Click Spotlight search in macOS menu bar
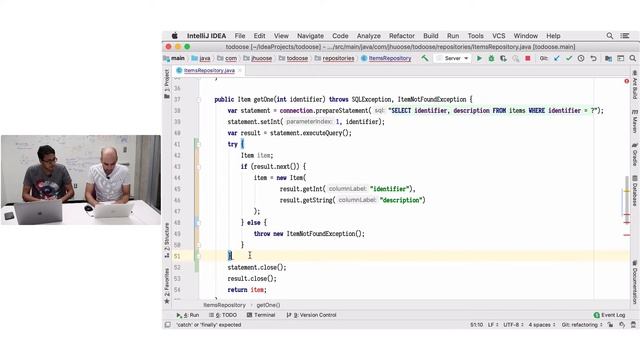Image resolution: width=640 pixels, height=360 pixels. [x=609, y=36]
